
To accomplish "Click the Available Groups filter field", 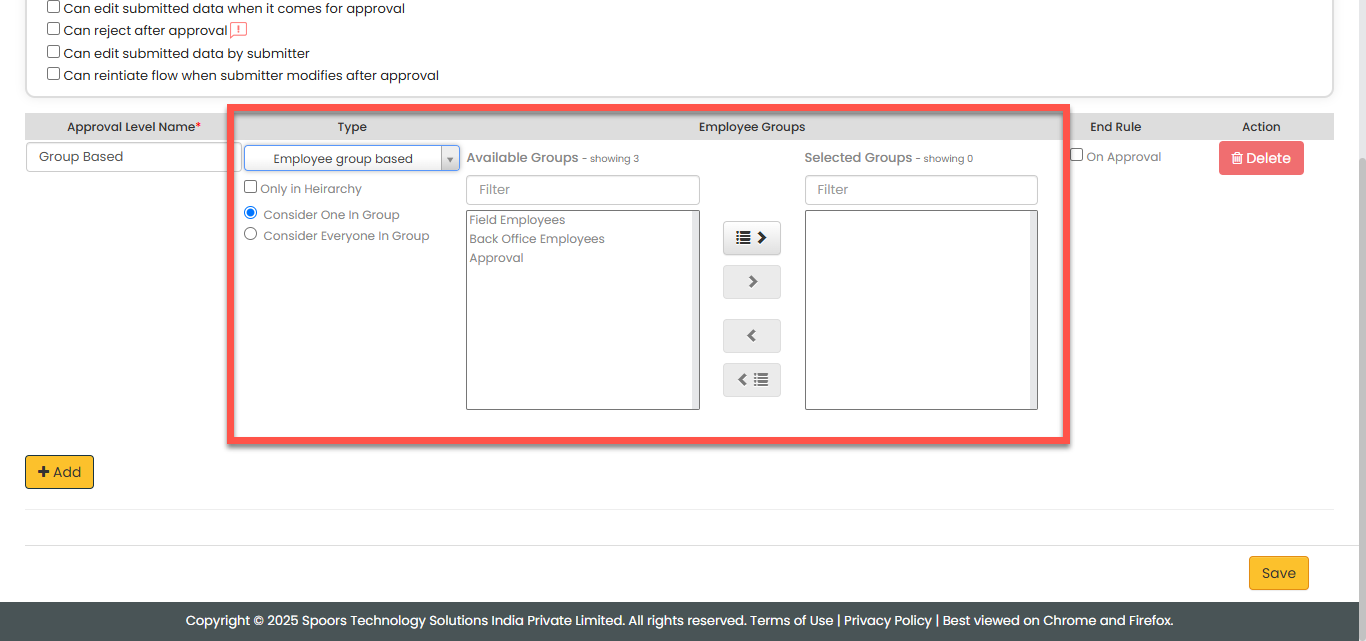I will click(582, 190).
